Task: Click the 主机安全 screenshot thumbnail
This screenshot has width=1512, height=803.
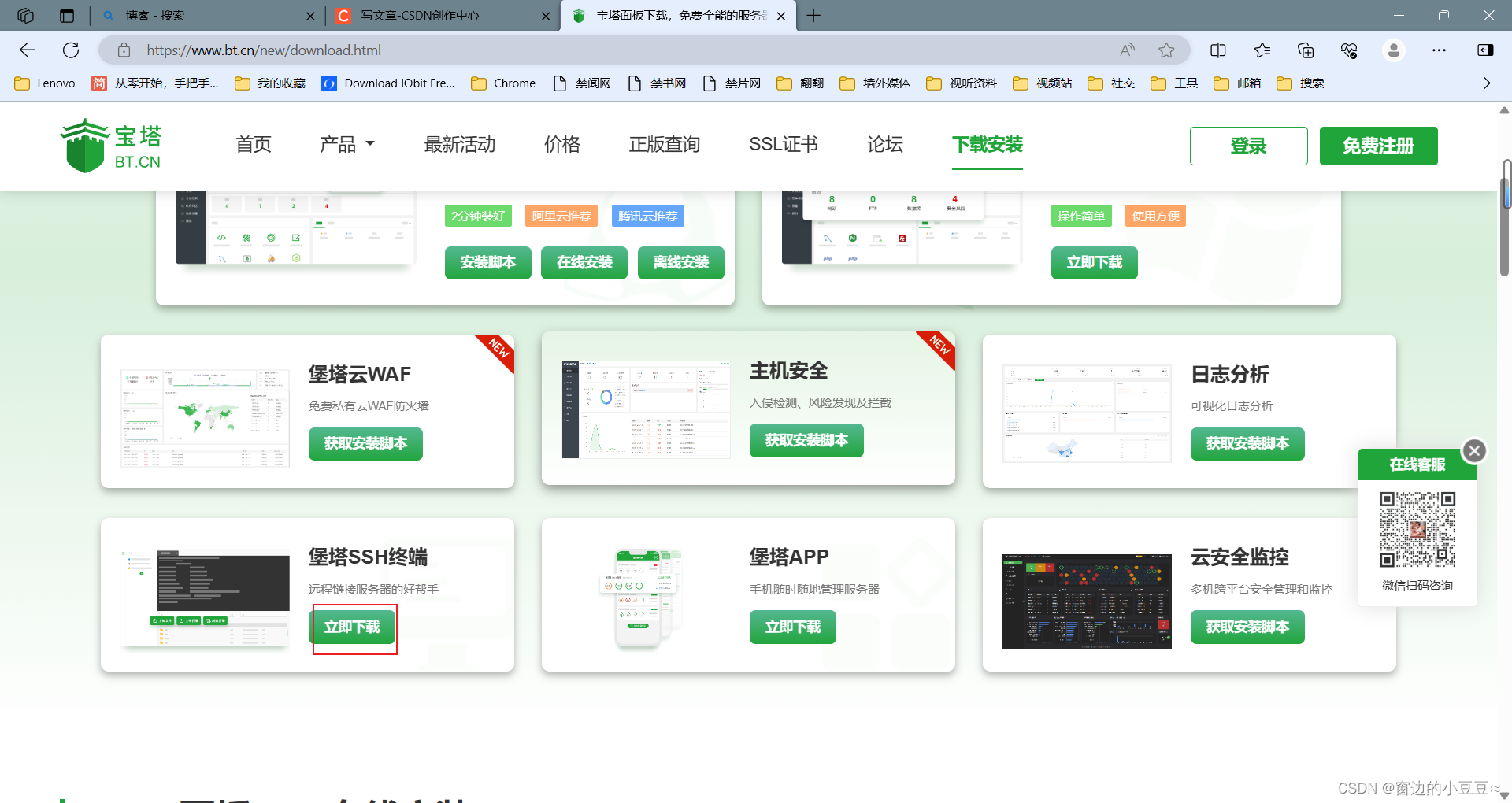Action: click(646, 409)
